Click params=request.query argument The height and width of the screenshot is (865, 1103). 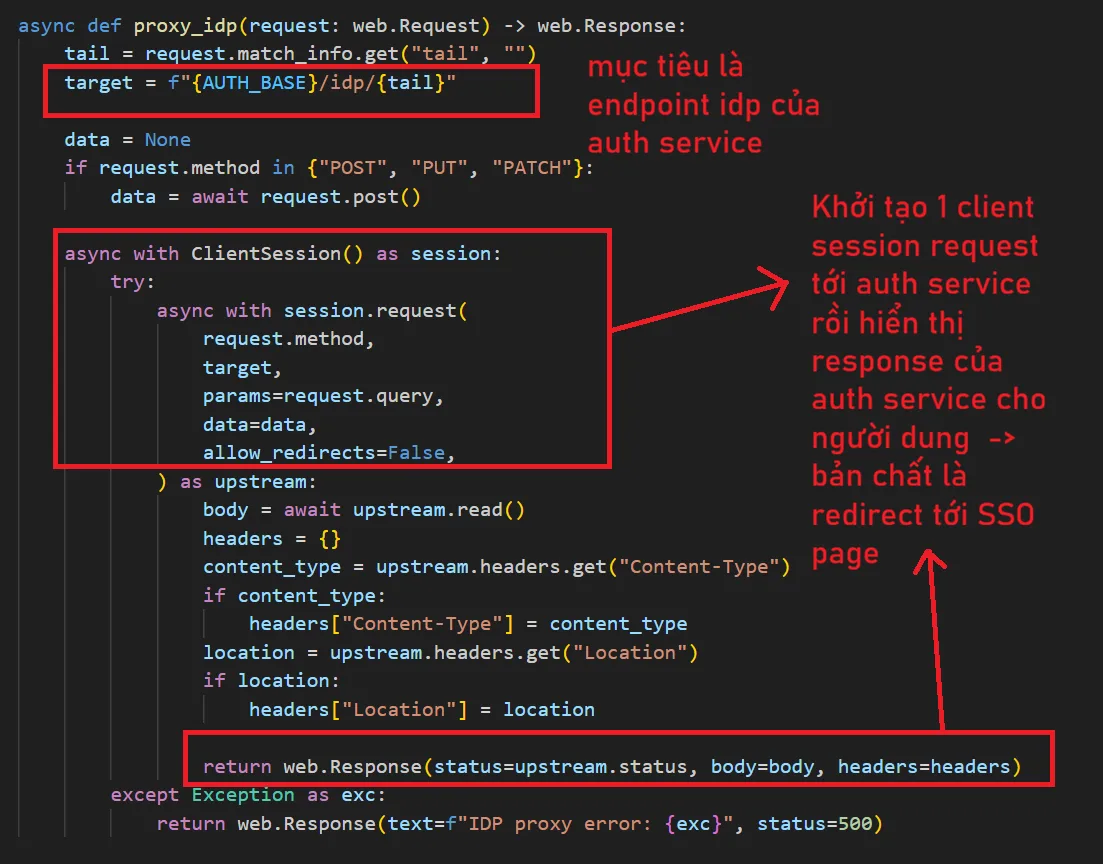tap(324, 397)
